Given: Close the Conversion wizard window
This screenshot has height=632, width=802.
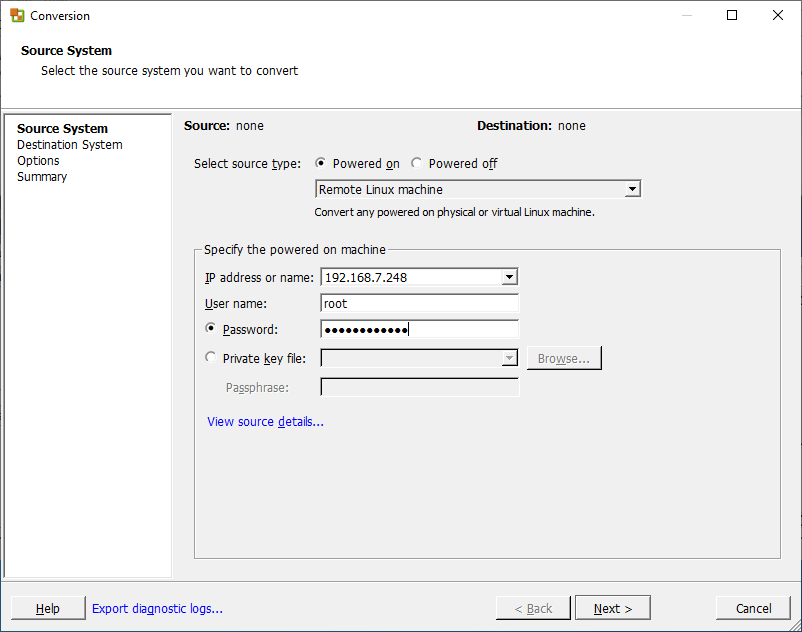Looking at the screenshot, I should (777, 15).
